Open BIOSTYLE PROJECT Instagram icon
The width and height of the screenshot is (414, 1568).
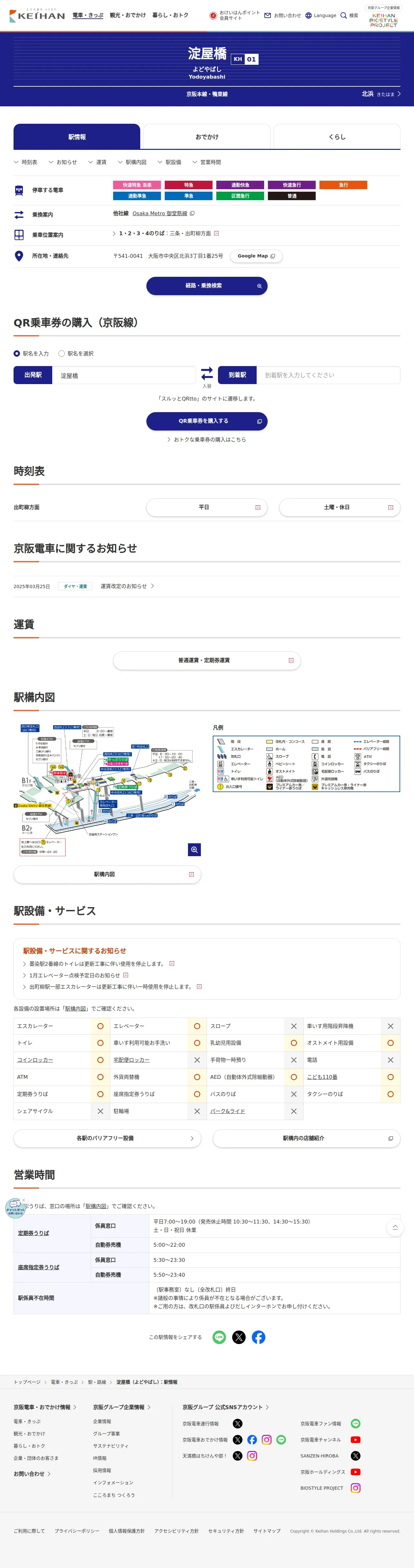click(356, 1488)
